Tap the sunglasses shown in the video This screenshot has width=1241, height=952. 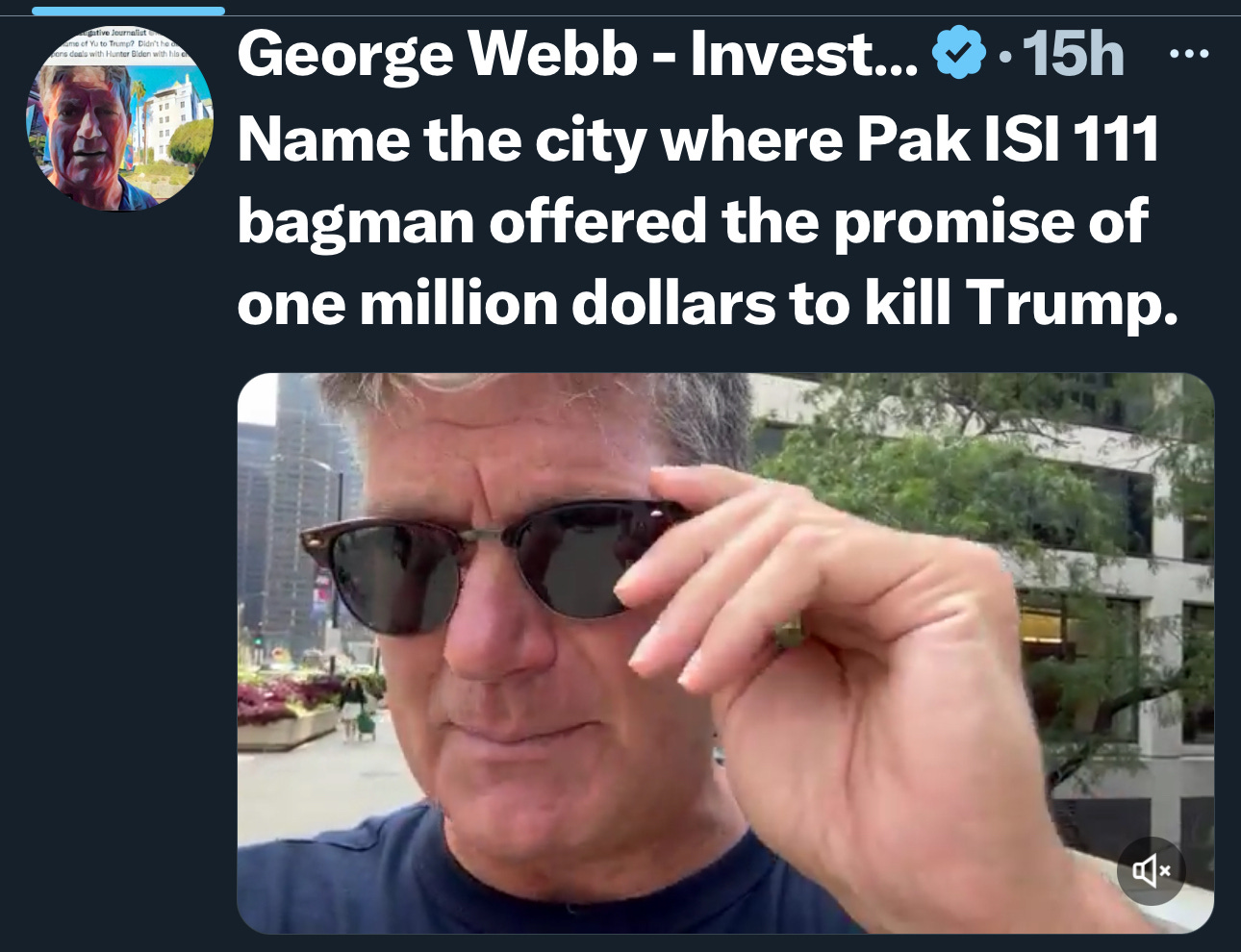tap(481, 563)
